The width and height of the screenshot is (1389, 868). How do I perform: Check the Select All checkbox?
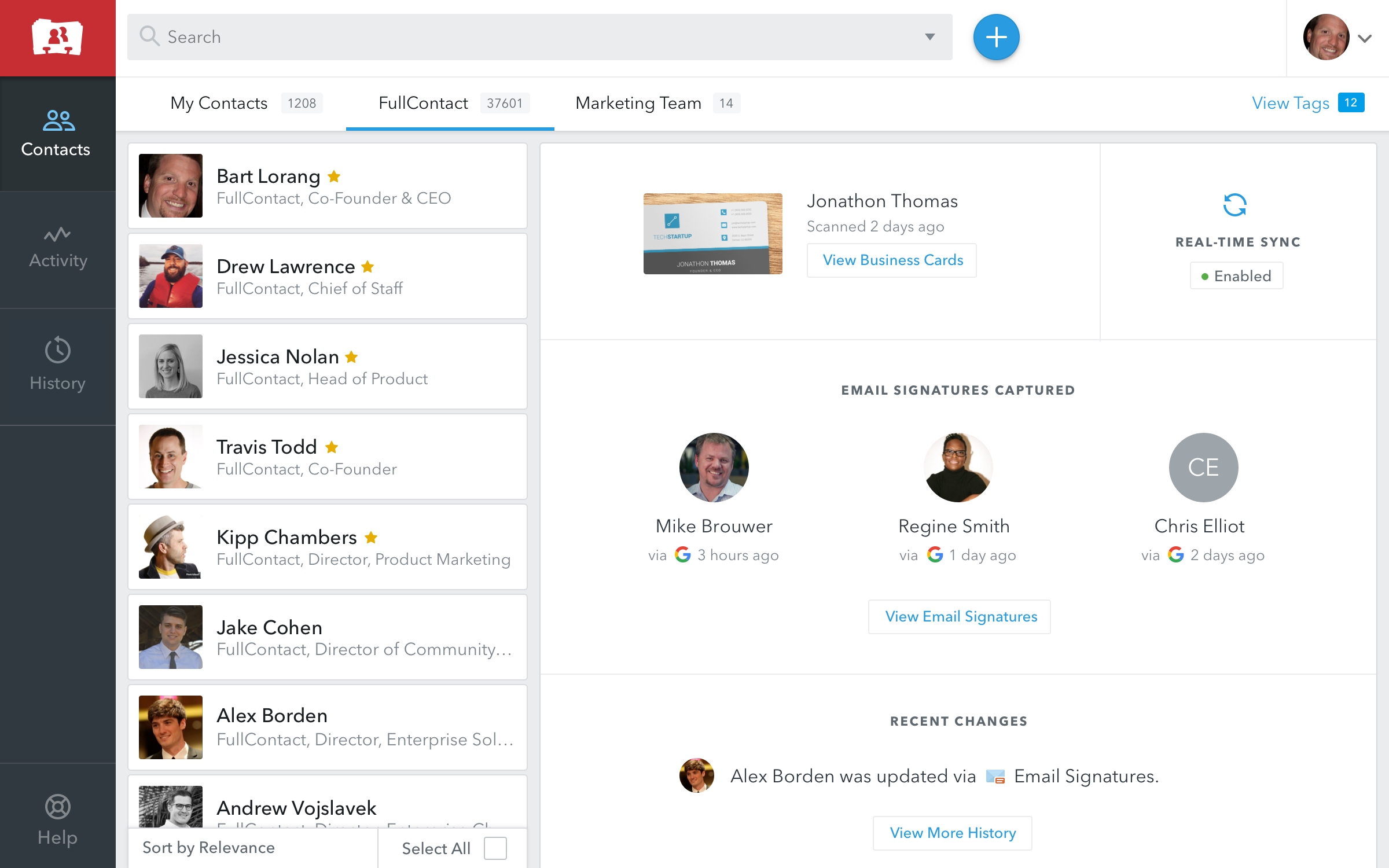(x=495, y=848)
